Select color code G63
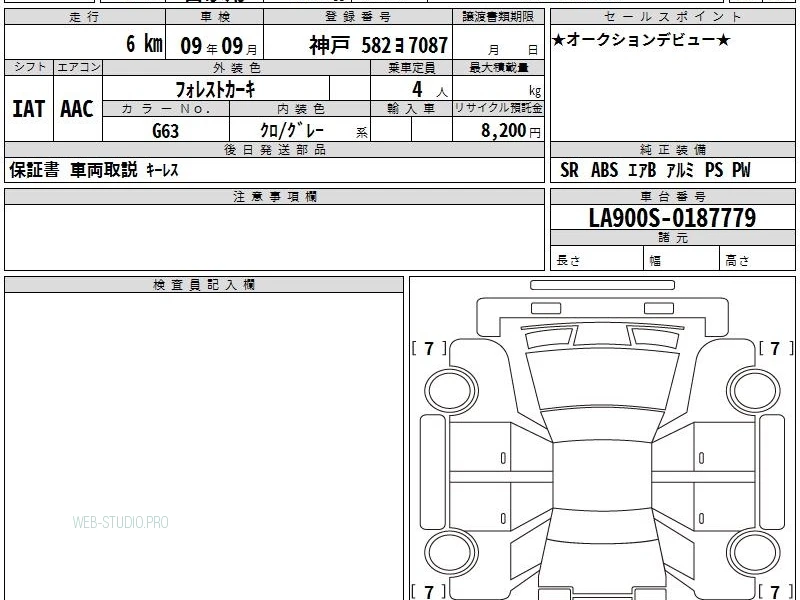Viewport: 800px width, 600px height. pyautogui.click(x=166, y=131)
